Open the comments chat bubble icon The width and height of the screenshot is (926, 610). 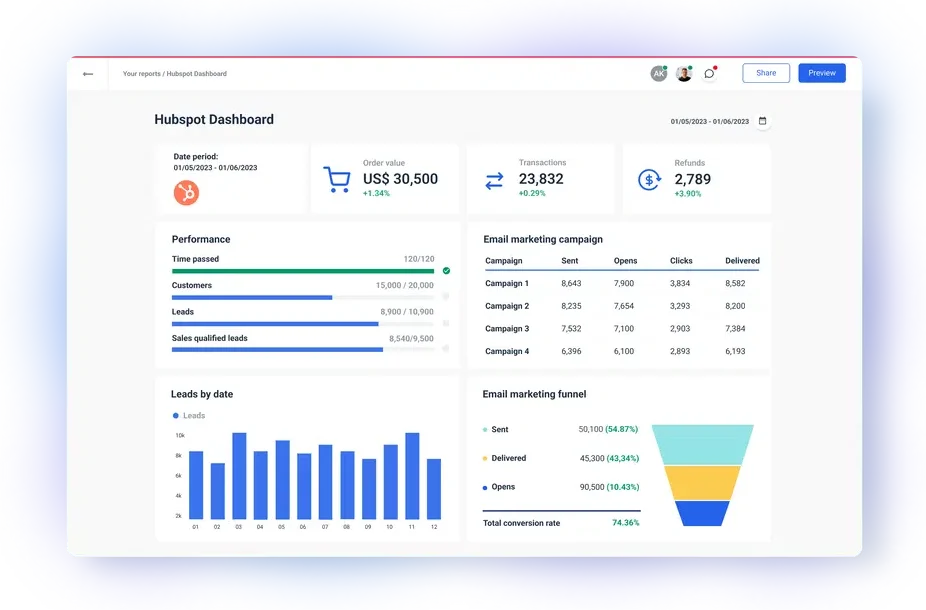709,73
